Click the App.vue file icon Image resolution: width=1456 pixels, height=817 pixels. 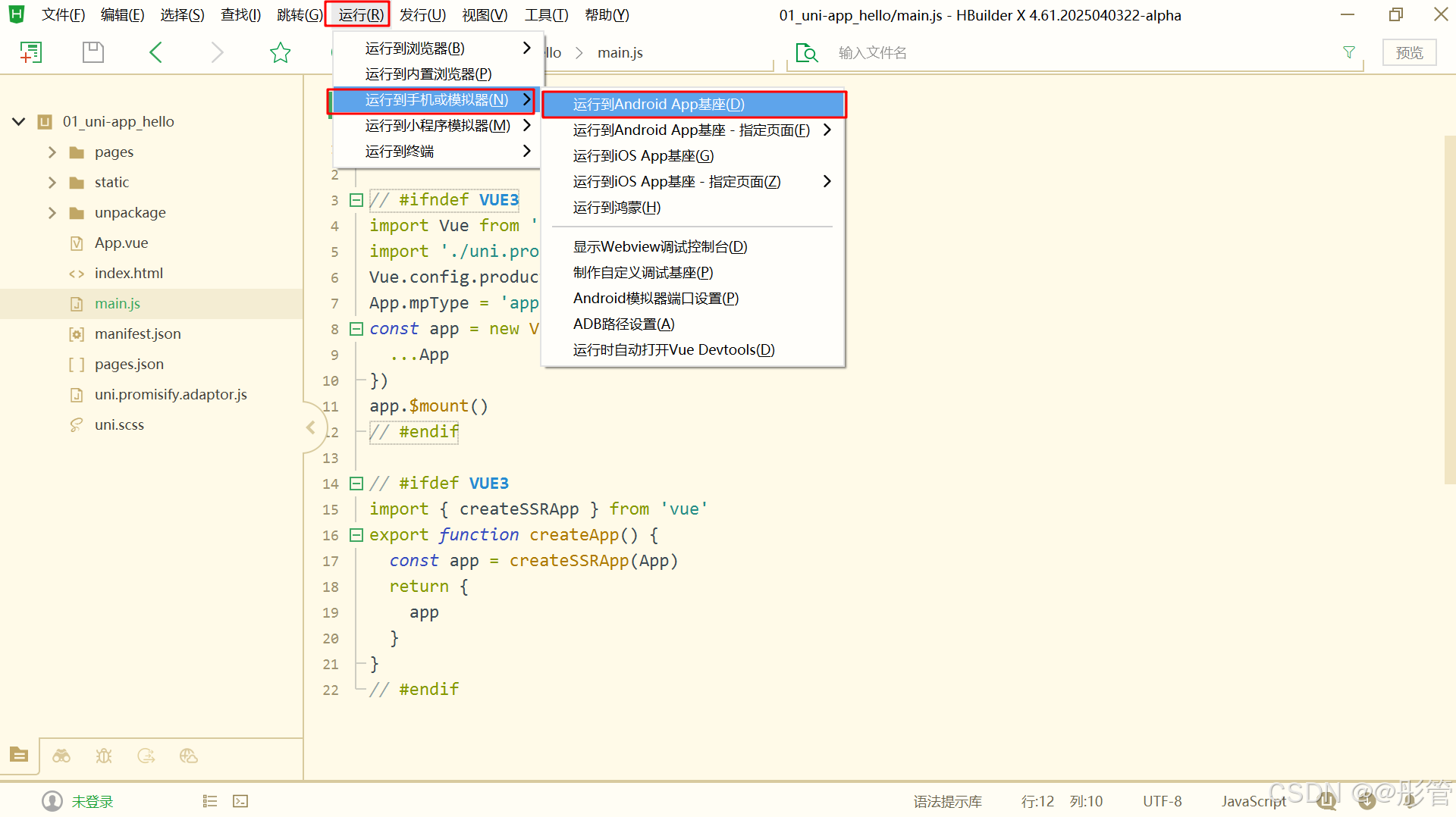click(x=77, y=243)
